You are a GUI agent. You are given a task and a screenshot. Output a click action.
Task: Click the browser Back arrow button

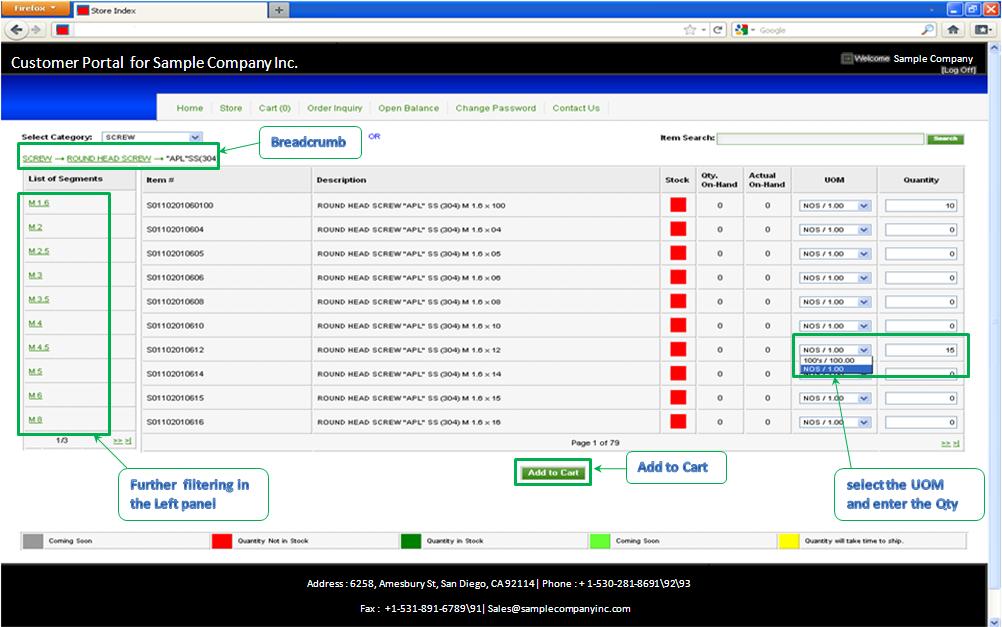[x=17, y=29]
